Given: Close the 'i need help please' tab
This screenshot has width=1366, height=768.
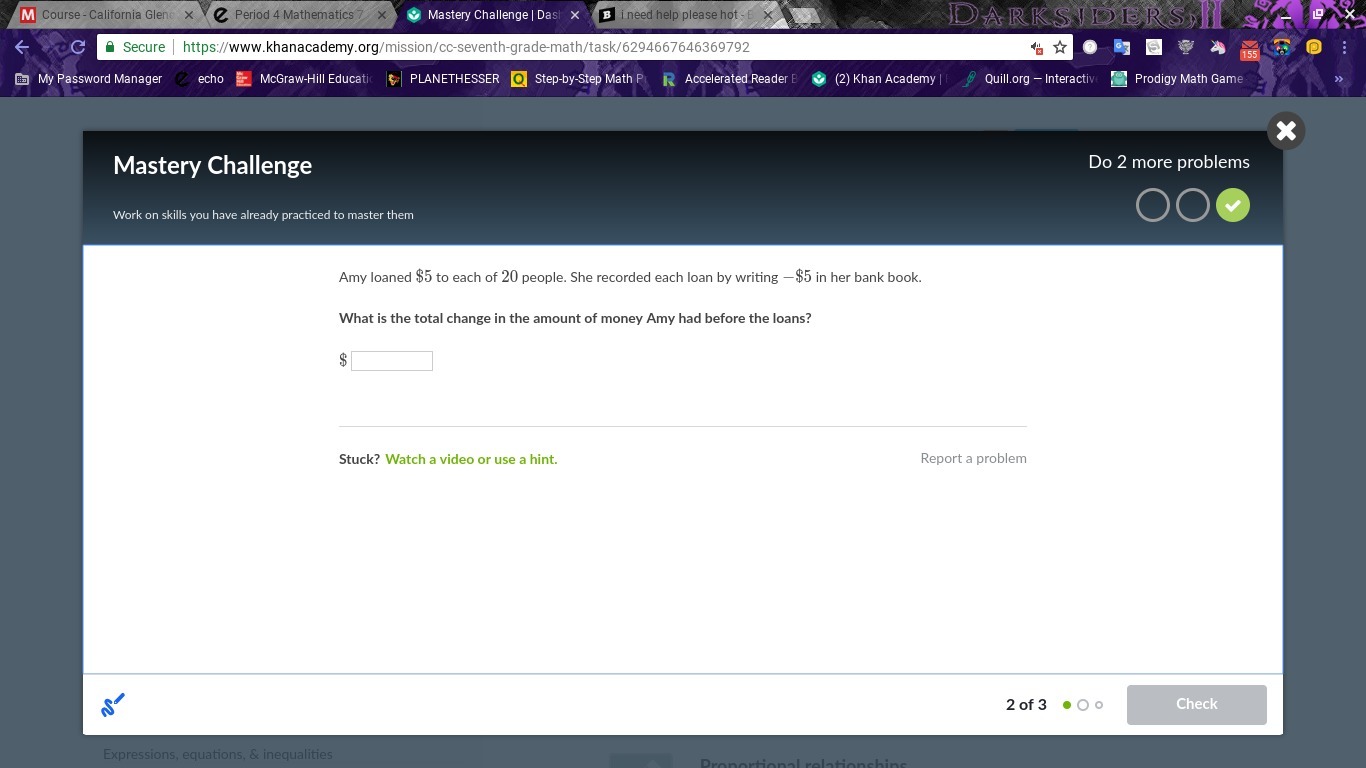Looking at the screenshot, I should (x=768, y=15).
